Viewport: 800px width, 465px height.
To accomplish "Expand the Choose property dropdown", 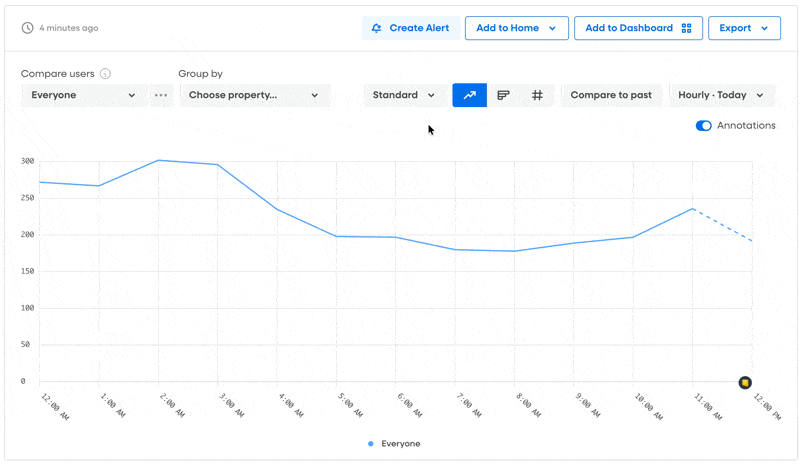I will [x=254, y=95].
